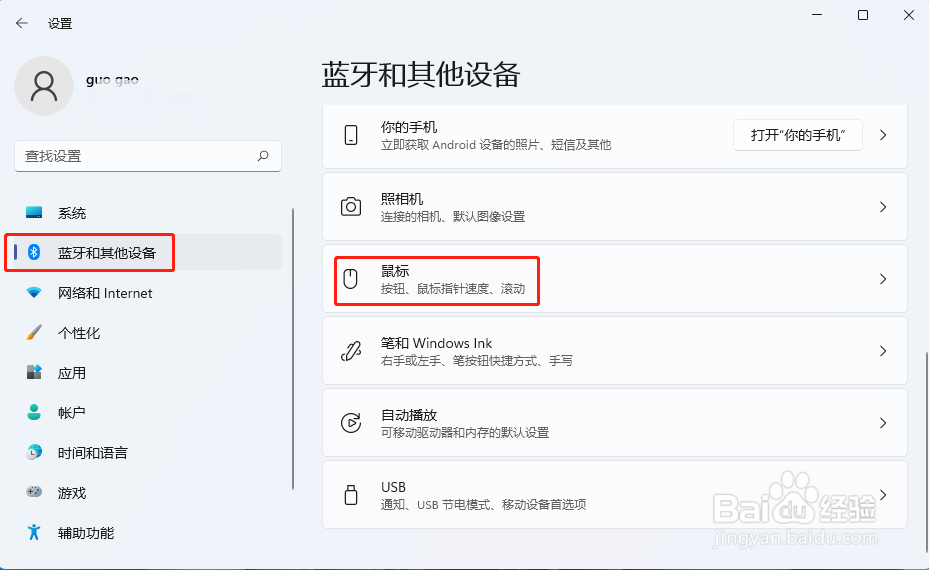Click the 查找设置 search field
The image size is (929, 570).
135,156
